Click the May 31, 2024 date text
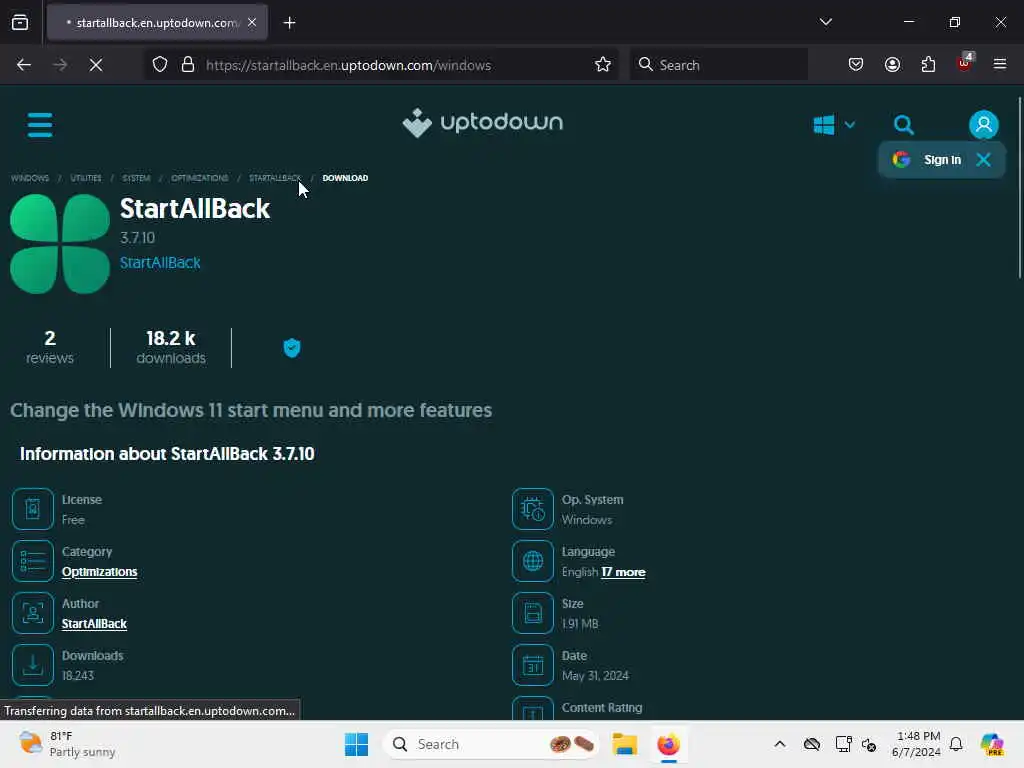The width and height of the screenshot is (1024, 768). [x=595, y=675]
